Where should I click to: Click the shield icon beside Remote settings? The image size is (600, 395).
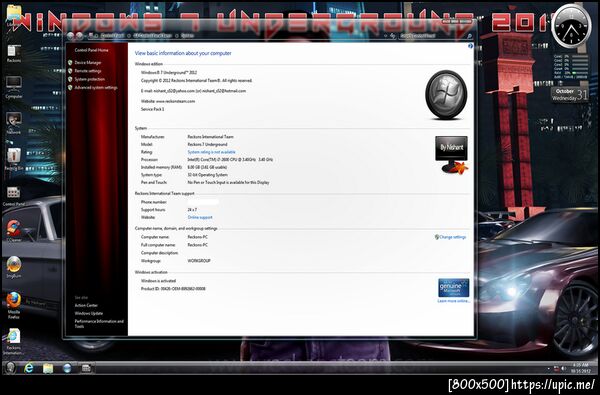pos(70,71)
